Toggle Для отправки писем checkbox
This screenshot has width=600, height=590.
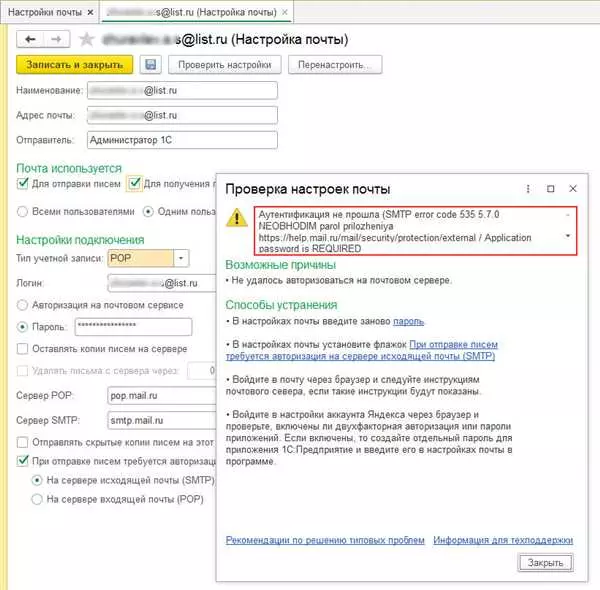coord(23,184)
